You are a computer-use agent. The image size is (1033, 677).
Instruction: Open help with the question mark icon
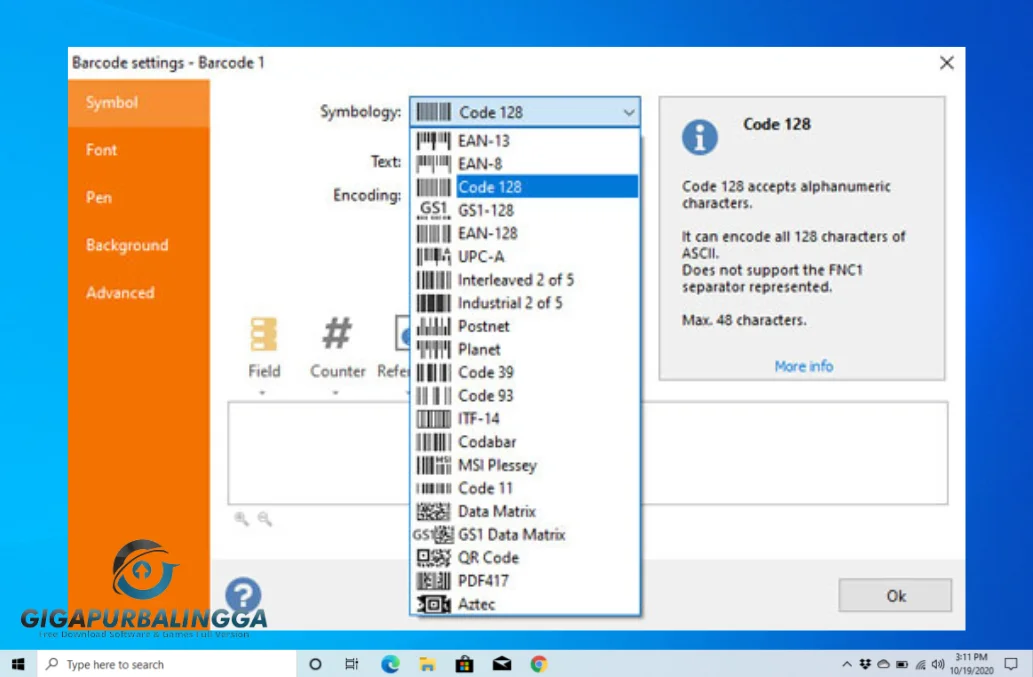(x=243, y=595)
